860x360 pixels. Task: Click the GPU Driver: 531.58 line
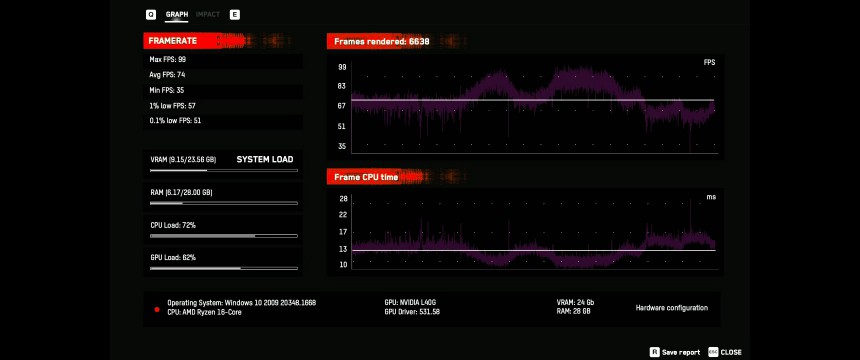coord(412,312)
